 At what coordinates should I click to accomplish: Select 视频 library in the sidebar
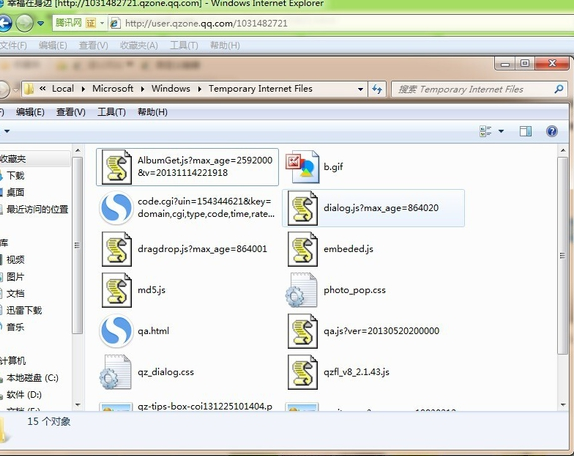click(x=15, y=260)
